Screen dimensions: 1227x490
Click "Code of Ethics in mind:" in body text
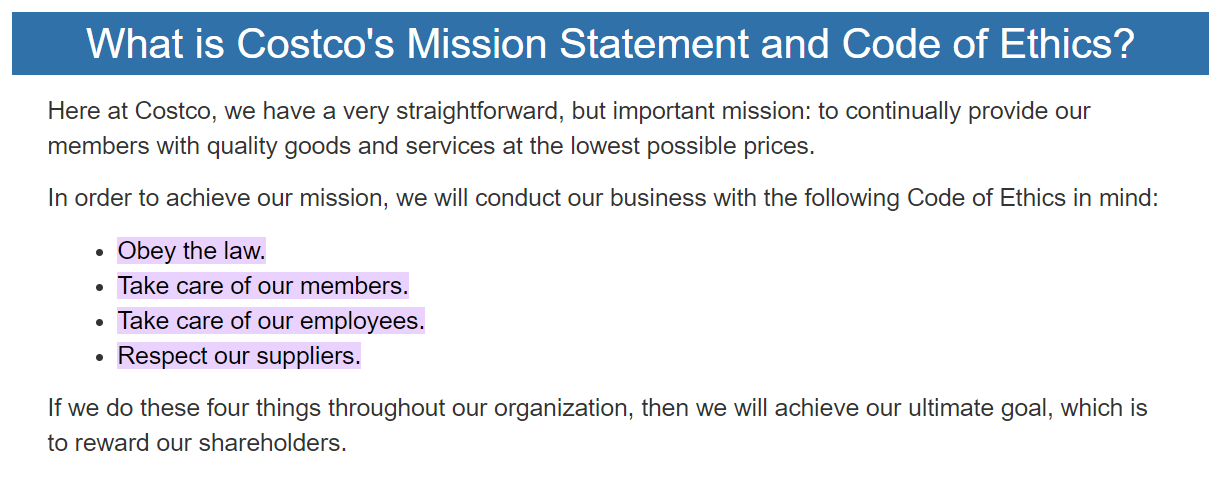tap(1033, 198)
